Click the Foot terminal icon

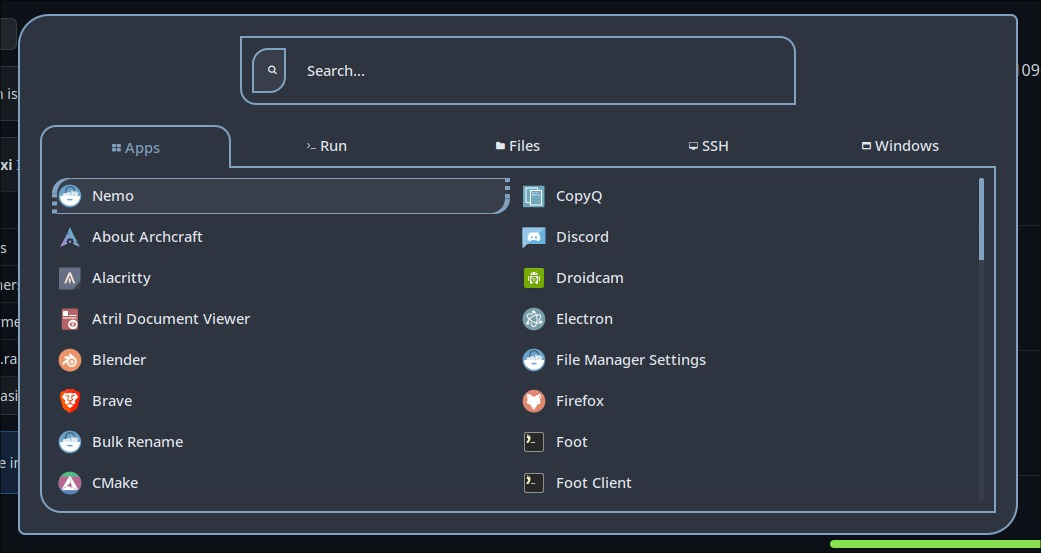pos(534,442)
